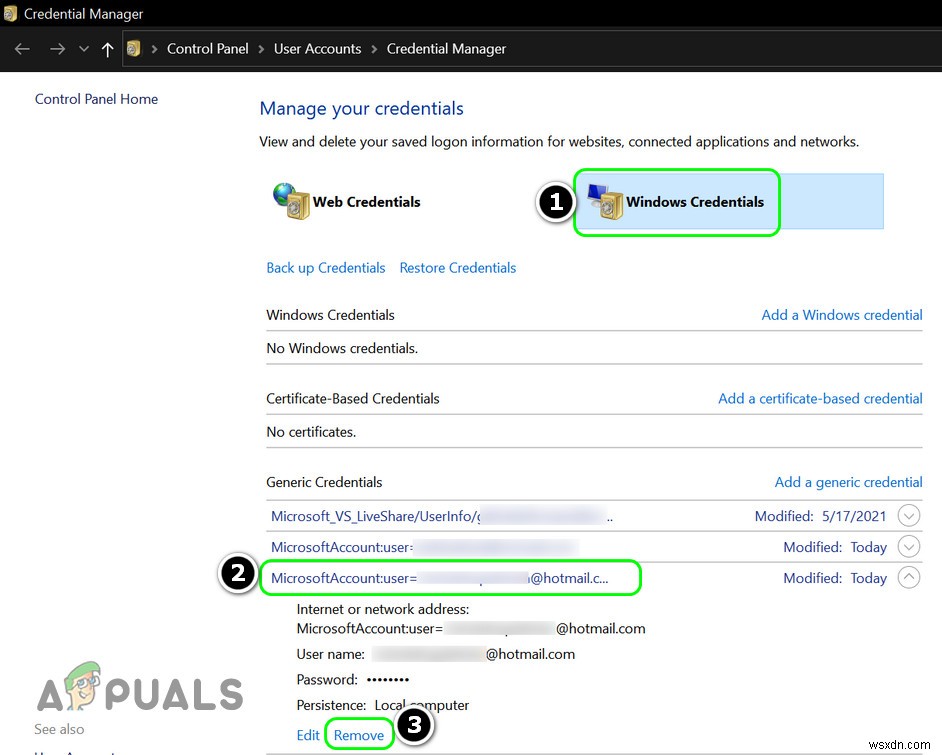This screenshot has width=942, height=755.
Task: Open the Back up Credentials link
Action: pyautogui.click(x=325, y=267)
